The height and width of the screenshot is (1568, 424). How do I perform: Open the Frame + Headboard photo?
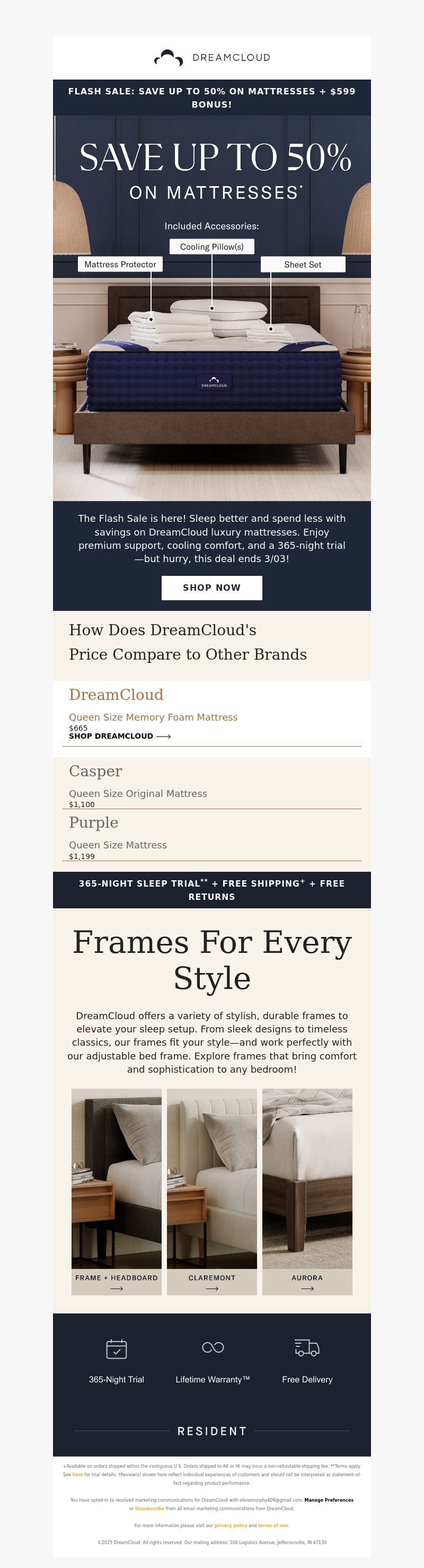[x=116, y=1178]
